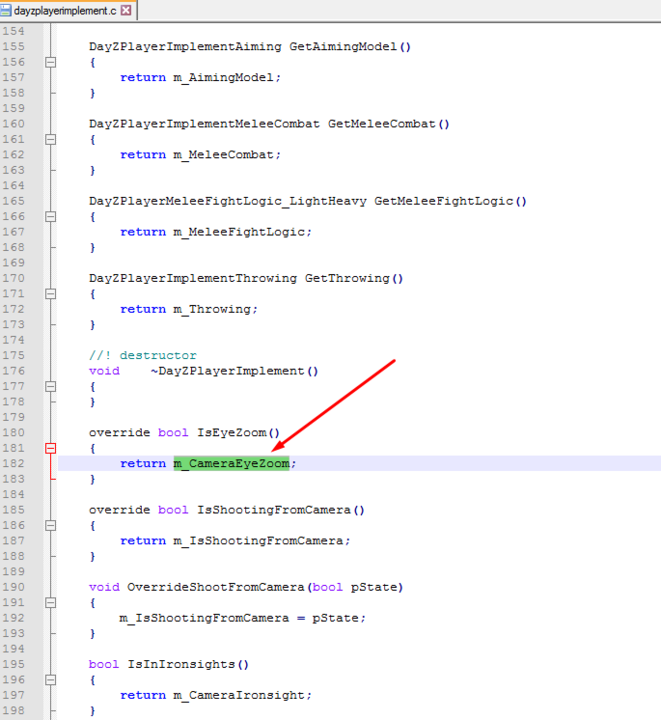This screenshot has height=720, width=661.
Task: Click return keyword on line 182
Action: [x=143, y=464]
